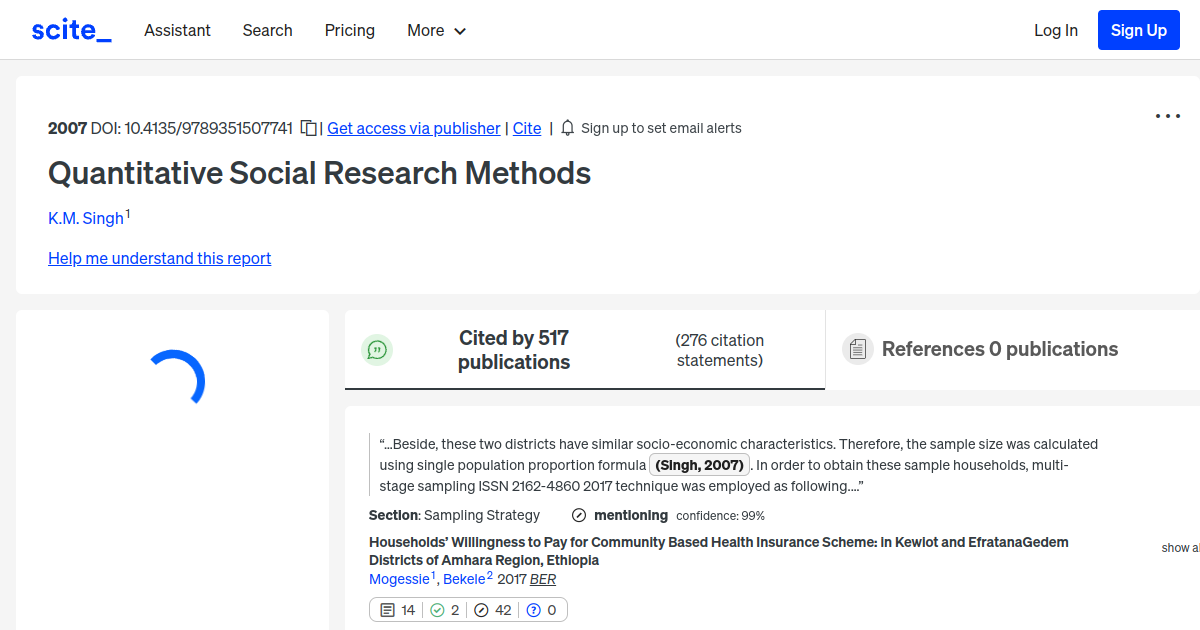Select Search from the top navigation
The width and height of the screenshot is (1200, 630).
(267, 31)
